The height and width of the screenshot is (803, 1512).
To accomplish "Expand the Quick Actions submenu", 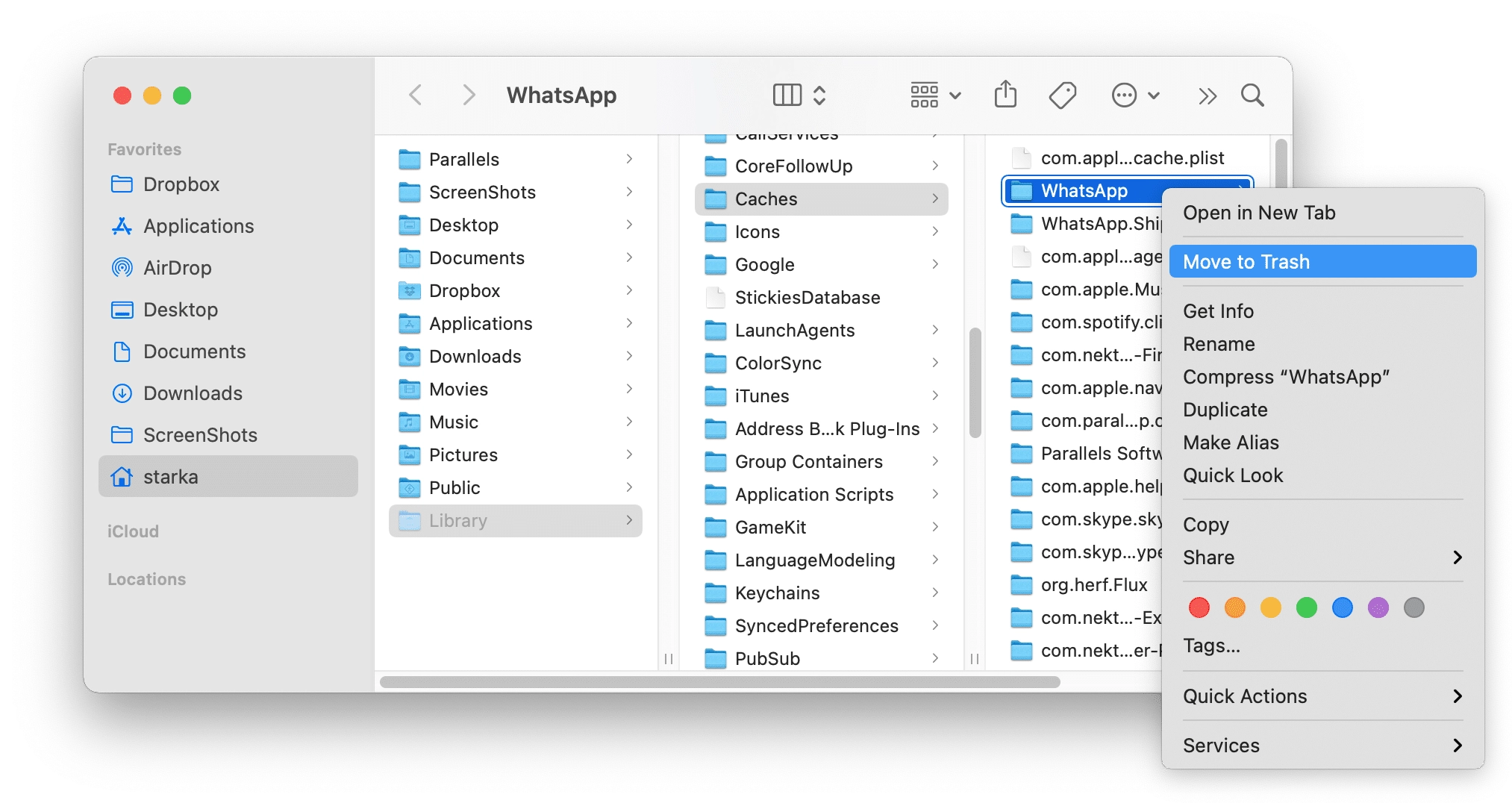I will (x=1322, y=696).
